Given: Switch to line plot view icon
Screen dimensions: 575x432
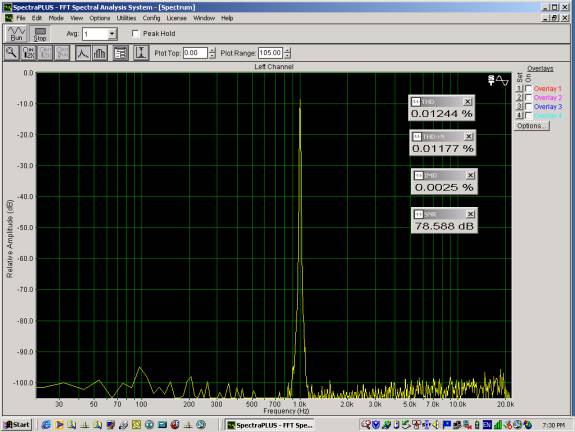Looking at the screenshot, I should [x=83, y=53].
